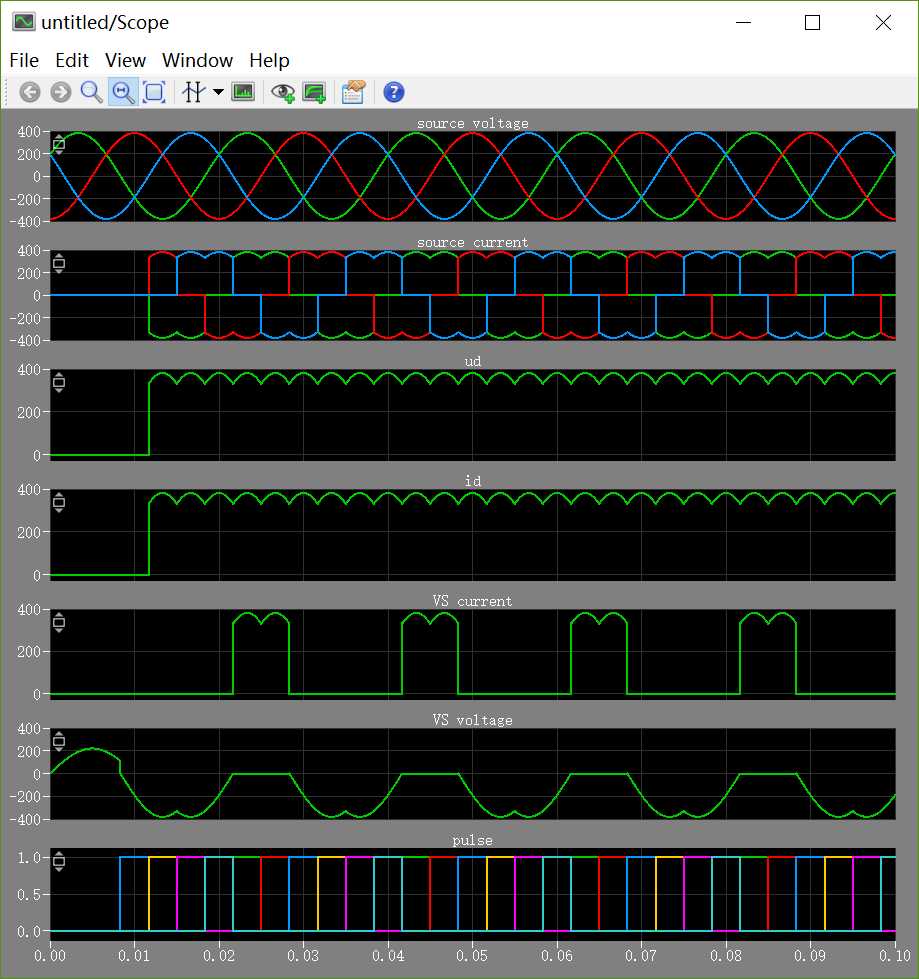Save the current view with eye icon
919x979 pixels.
pos(283,92)
